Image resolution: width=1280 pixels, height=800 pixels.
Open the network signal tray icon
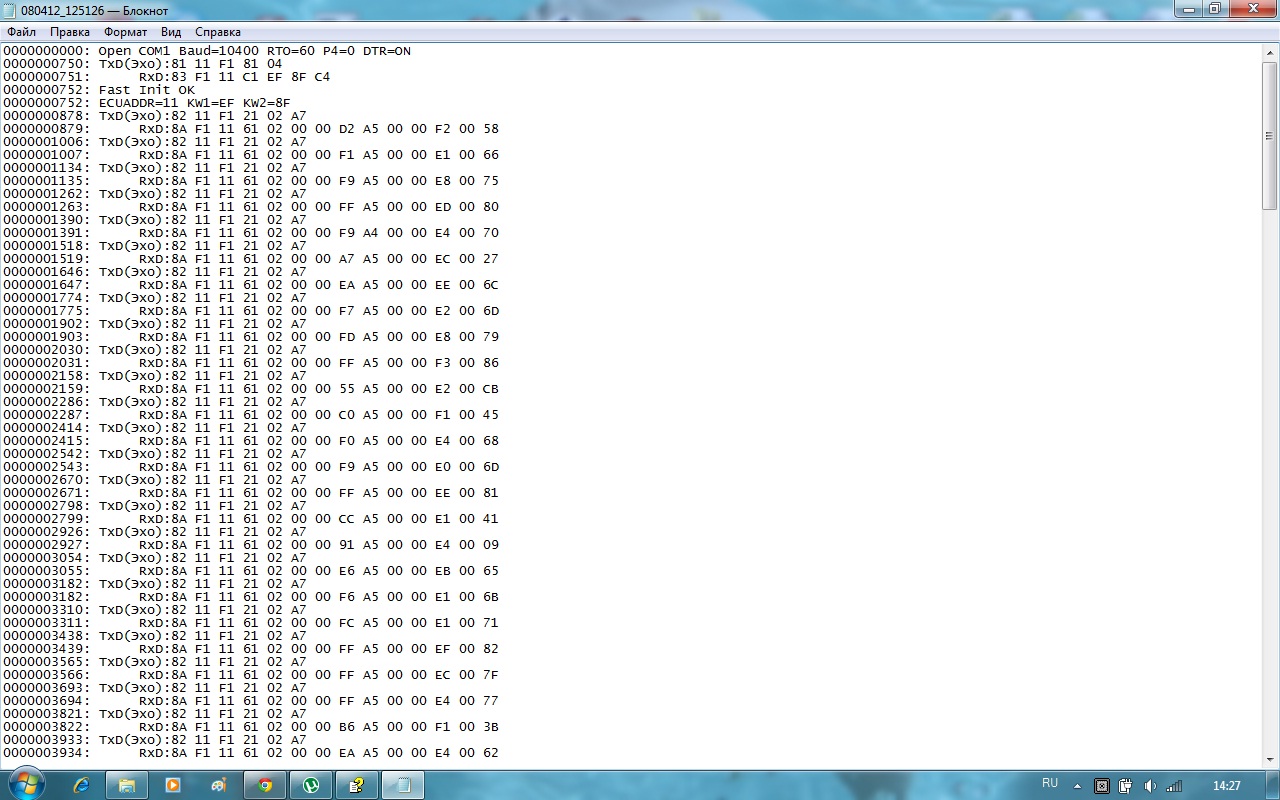pos(1174,786)
